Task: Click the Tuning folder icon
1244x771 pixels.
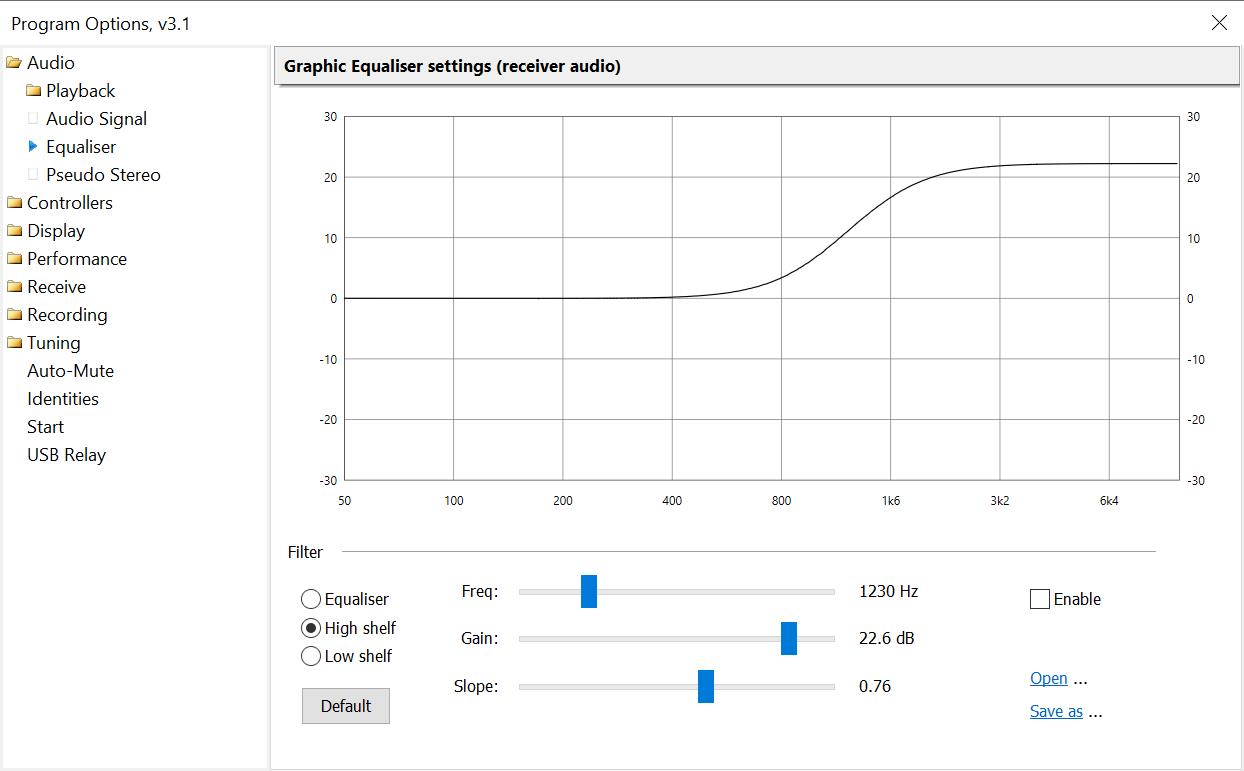Action: (14, 343)
